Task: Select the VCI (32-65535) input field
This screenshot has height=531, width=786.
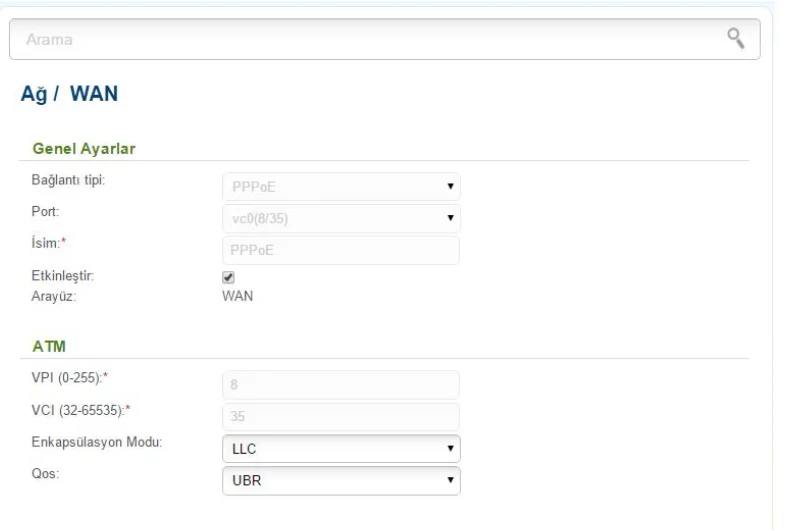Action: [x=339, y=417]
